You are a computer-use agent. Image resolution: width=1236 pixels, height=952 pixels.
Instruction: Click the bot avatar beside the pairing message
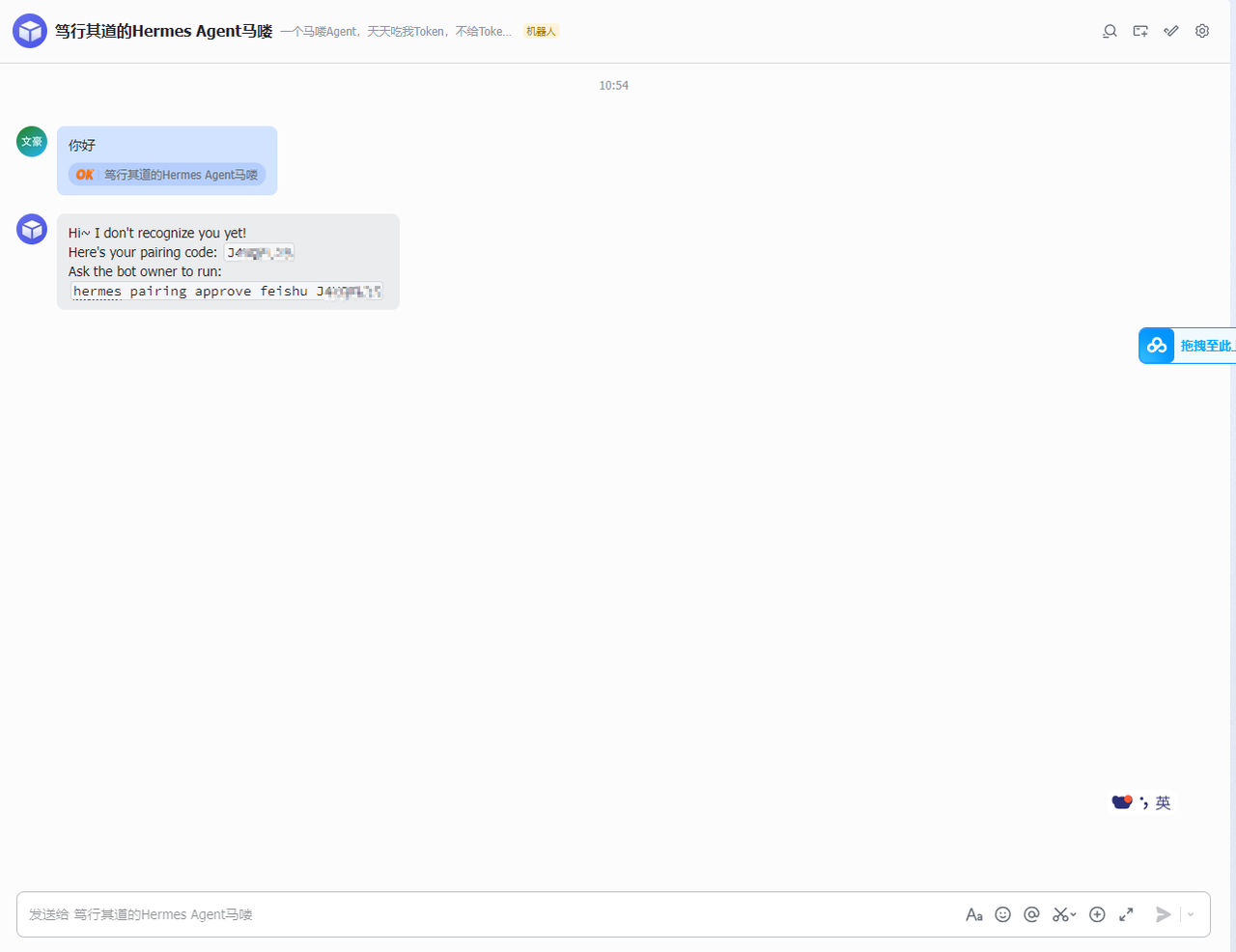tap(32, 229)
